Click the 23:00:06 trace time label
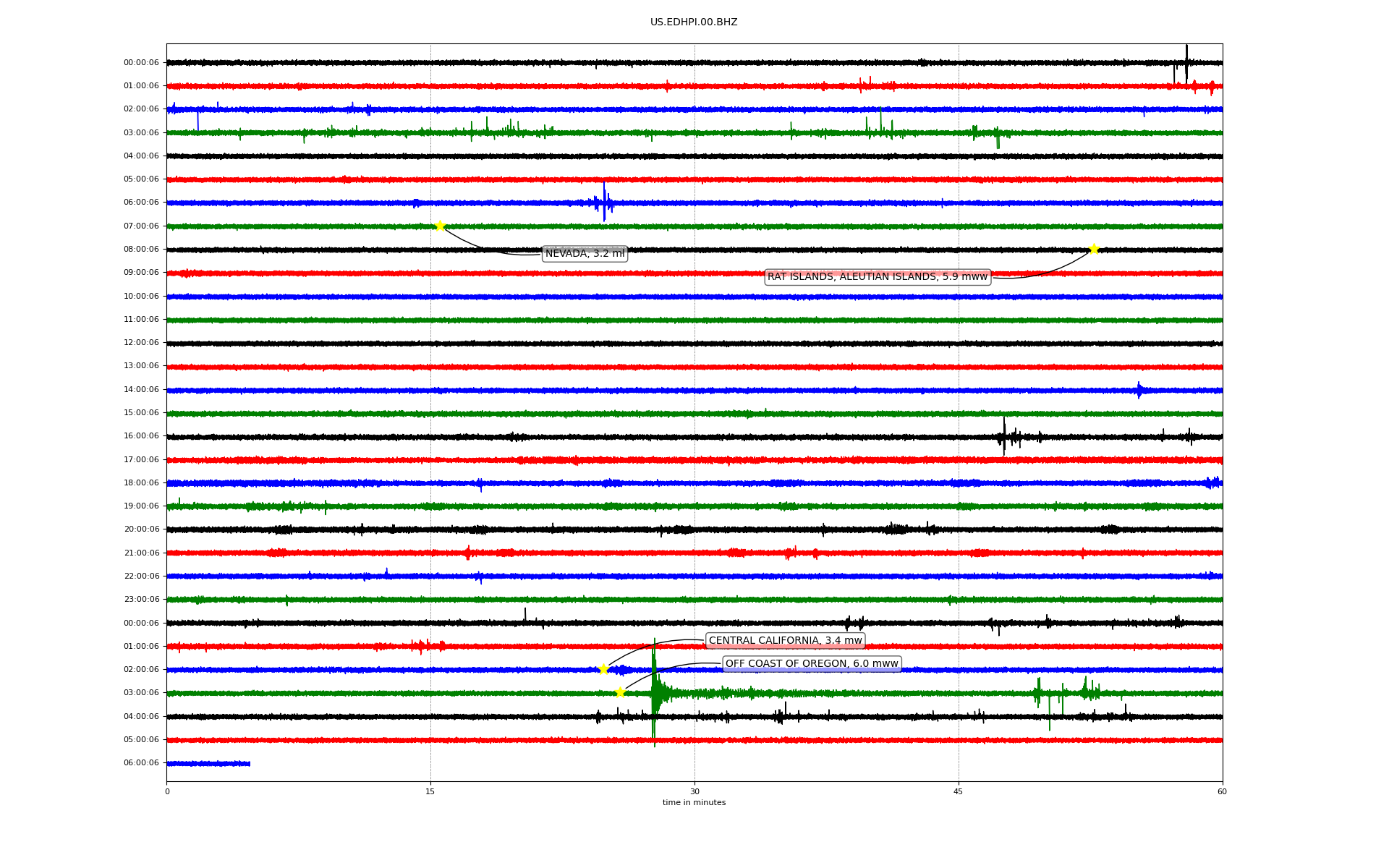1389x868 pixels. pyautogui.click(x=141, y=600)
